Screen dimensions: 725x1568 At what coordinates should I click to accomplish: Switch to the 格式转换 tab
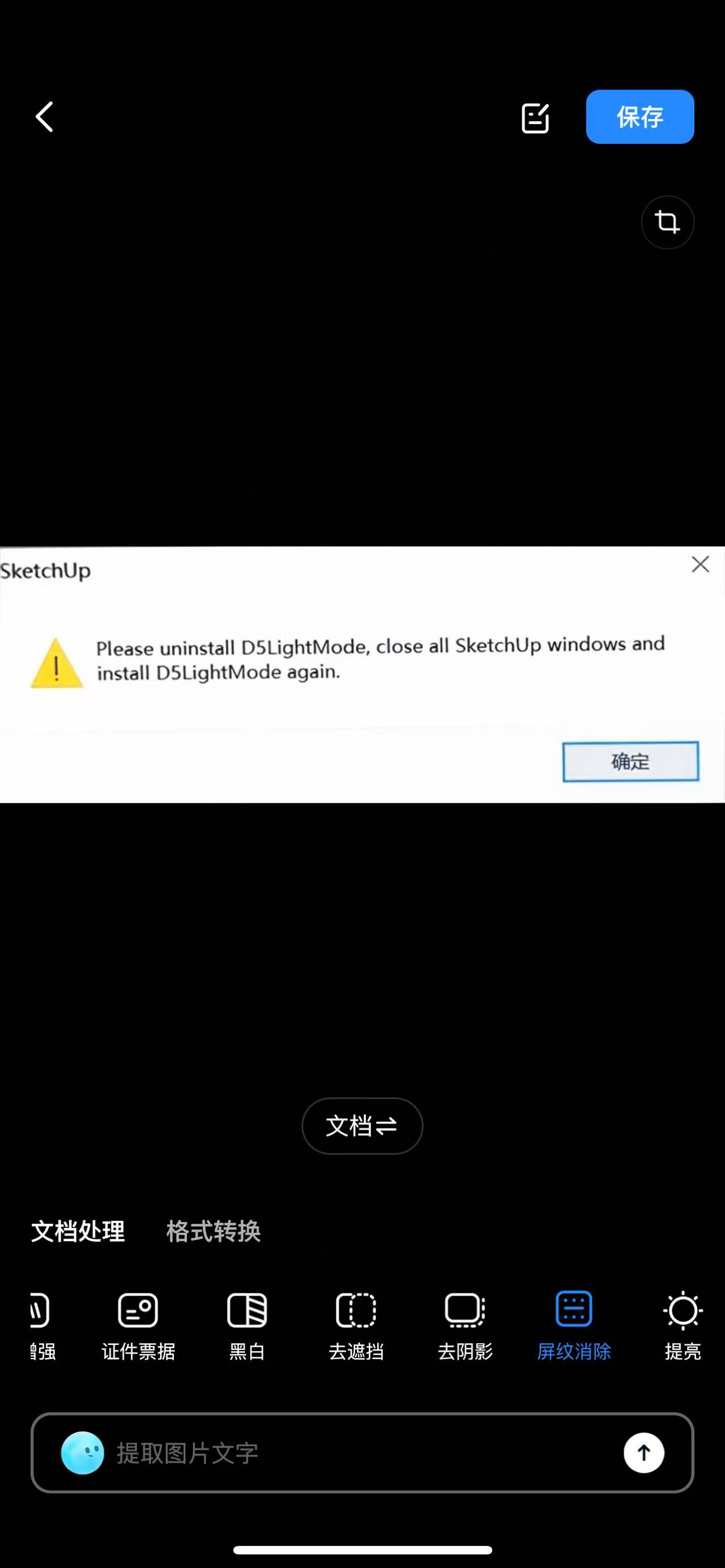point(214,1232)
